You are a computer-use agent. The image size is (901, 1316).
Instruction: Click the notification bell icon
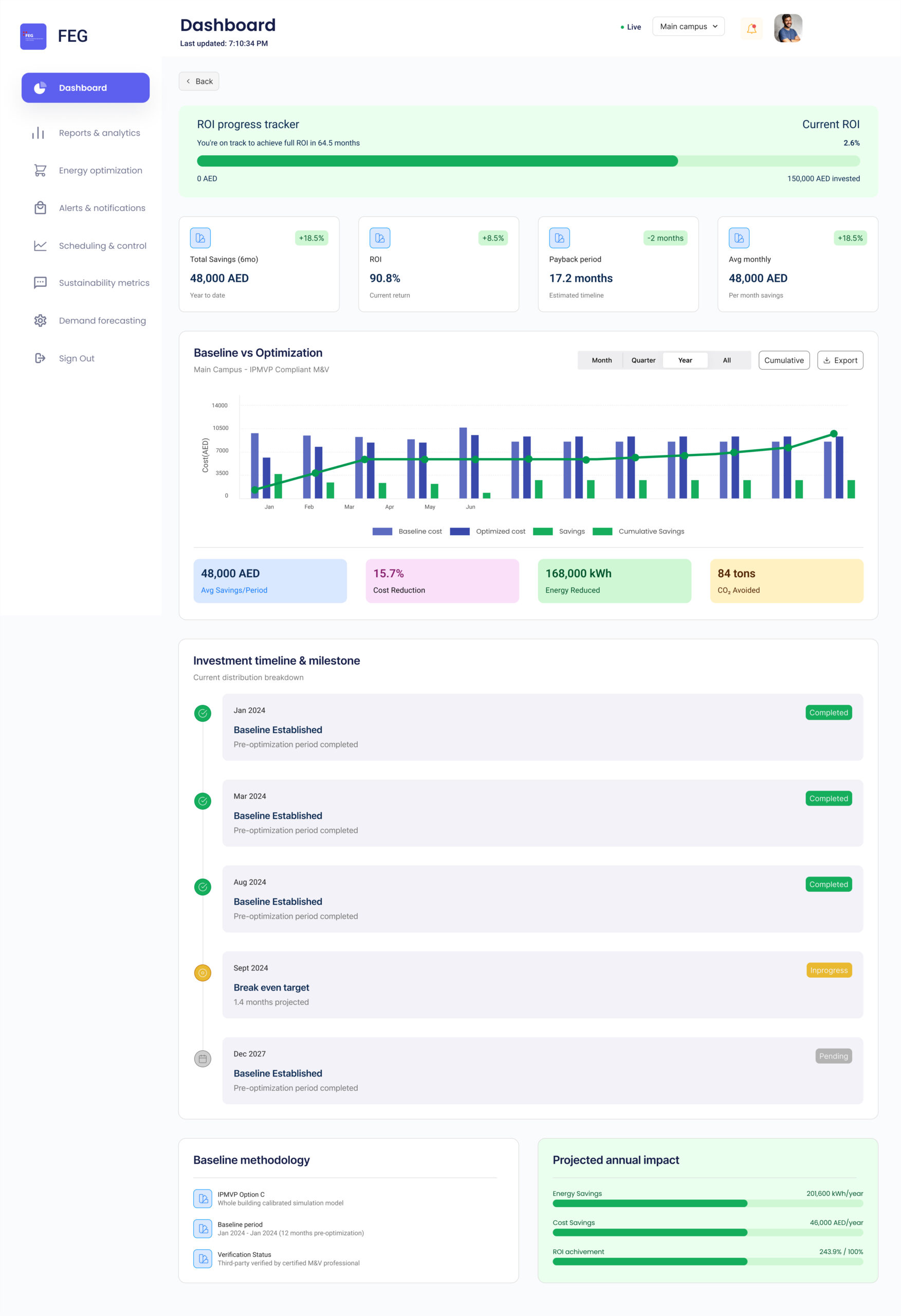(x=751, y=28)
